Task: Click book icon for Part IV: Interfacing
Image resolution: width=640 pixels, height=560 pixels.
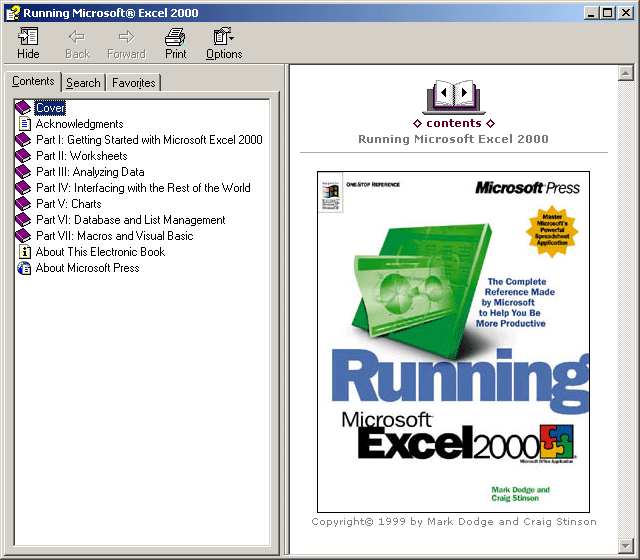Action: point(23,187)
